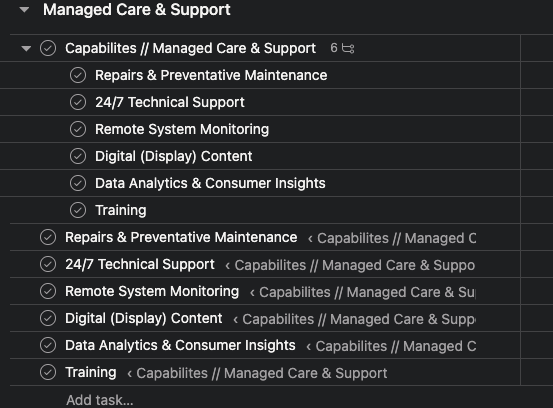Mark Remote System Monitoring subtask complete
Image resolution: width=553 pixels, height=408 pixels.
pos(78,129)
